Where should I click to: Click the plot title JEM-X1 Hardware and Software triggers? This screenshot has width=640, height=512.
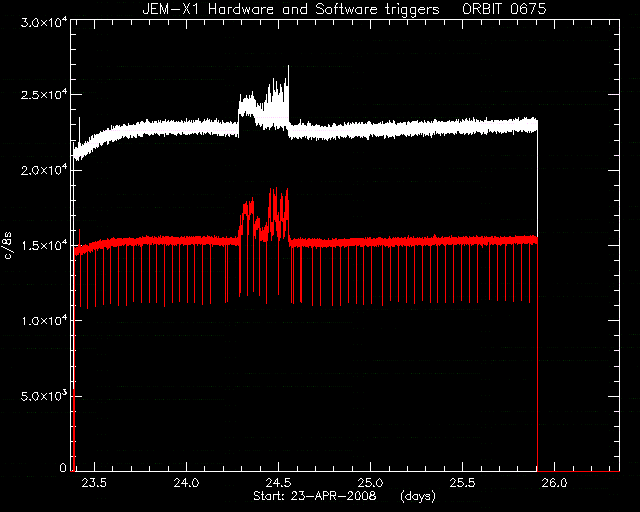(291, 9)
